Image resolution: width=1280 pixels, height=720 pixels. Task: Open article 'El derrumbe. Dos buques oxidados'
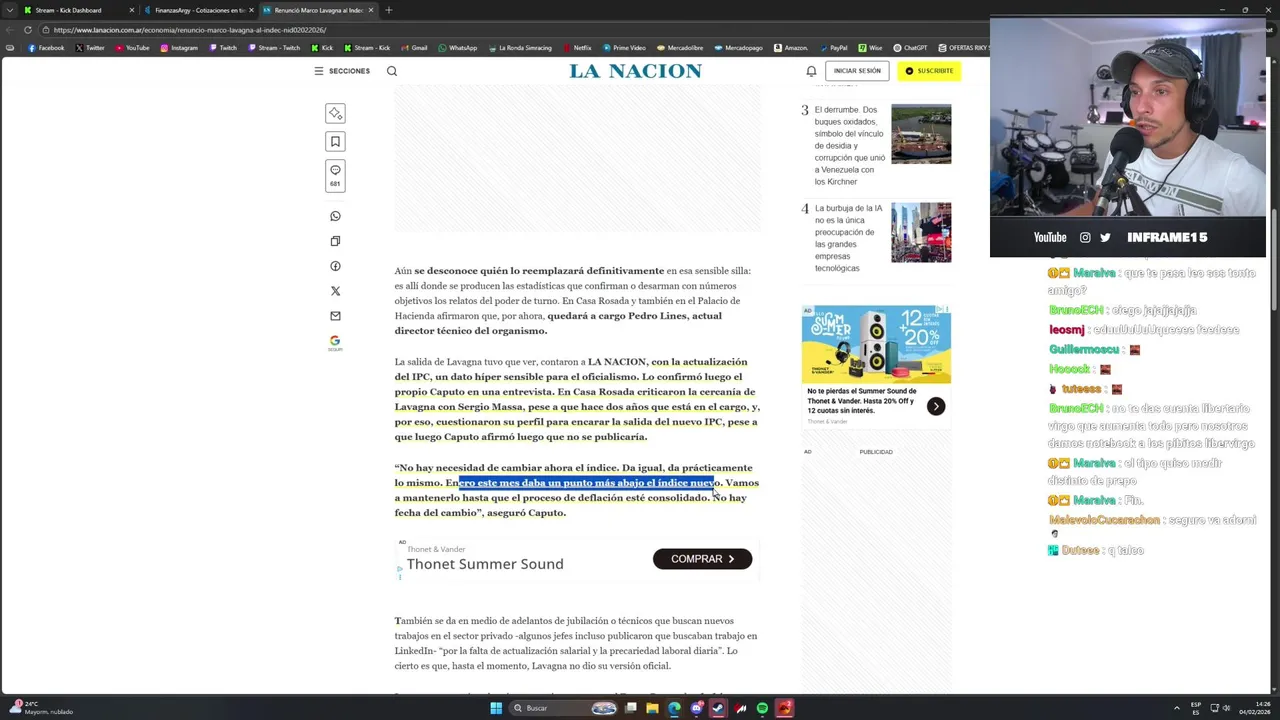click(x=849, y=146)
